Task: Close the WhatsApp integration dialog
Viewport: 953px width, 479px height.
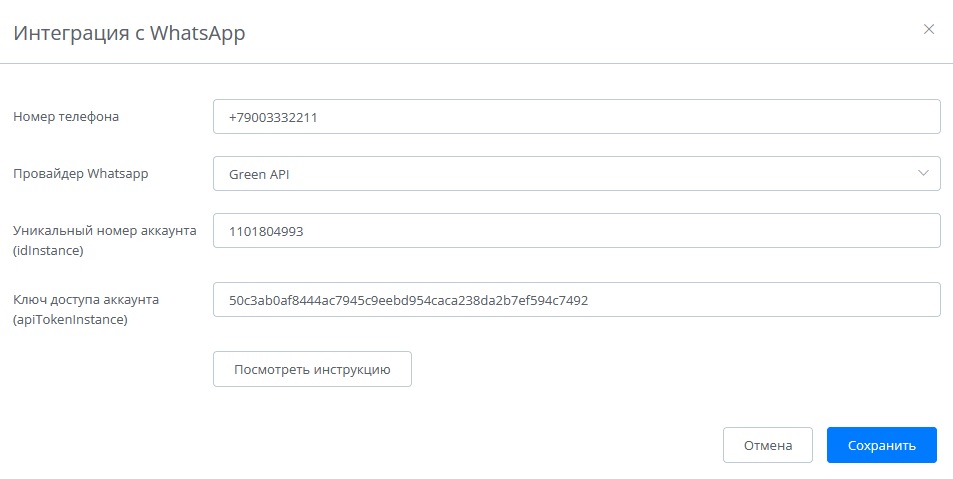Action: click(929, 30)
